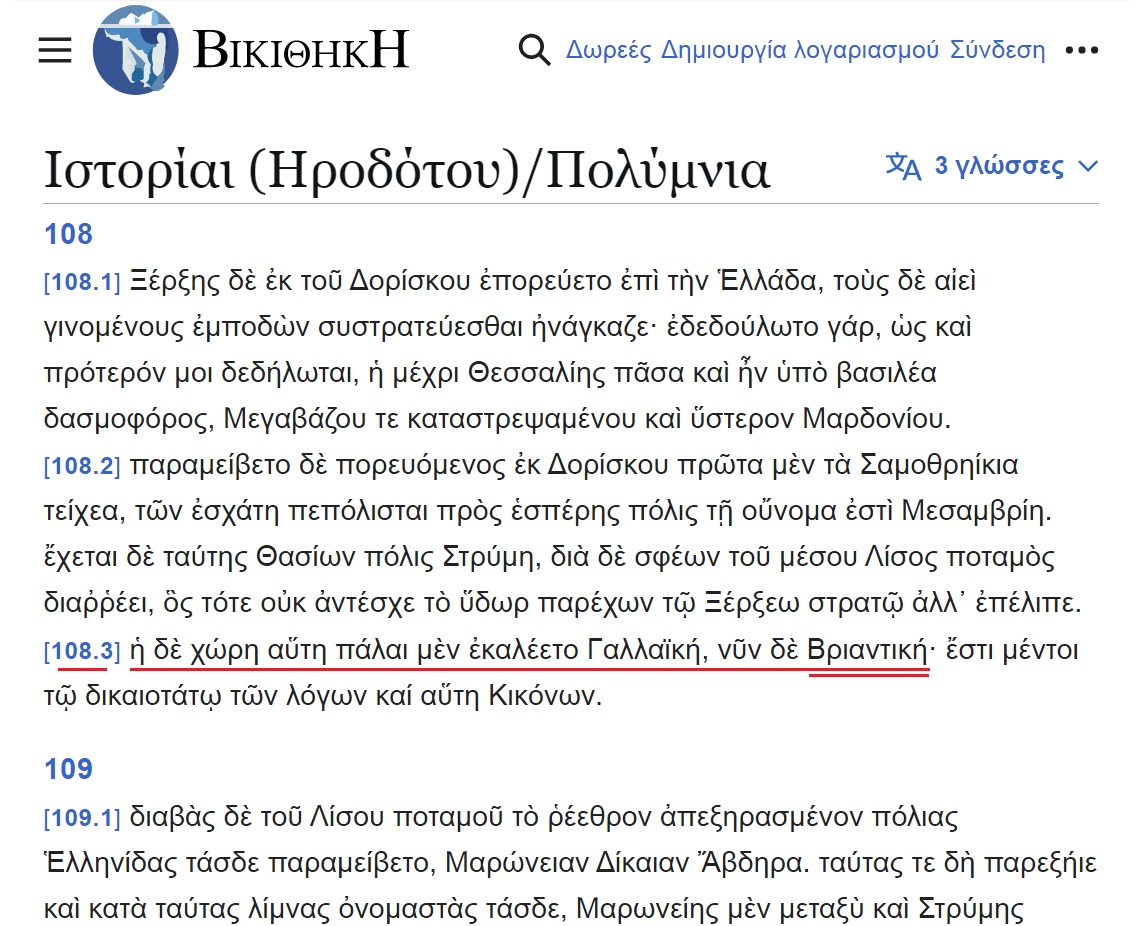
Task: Click the word Ἄβδηρα
Action: 752,863
